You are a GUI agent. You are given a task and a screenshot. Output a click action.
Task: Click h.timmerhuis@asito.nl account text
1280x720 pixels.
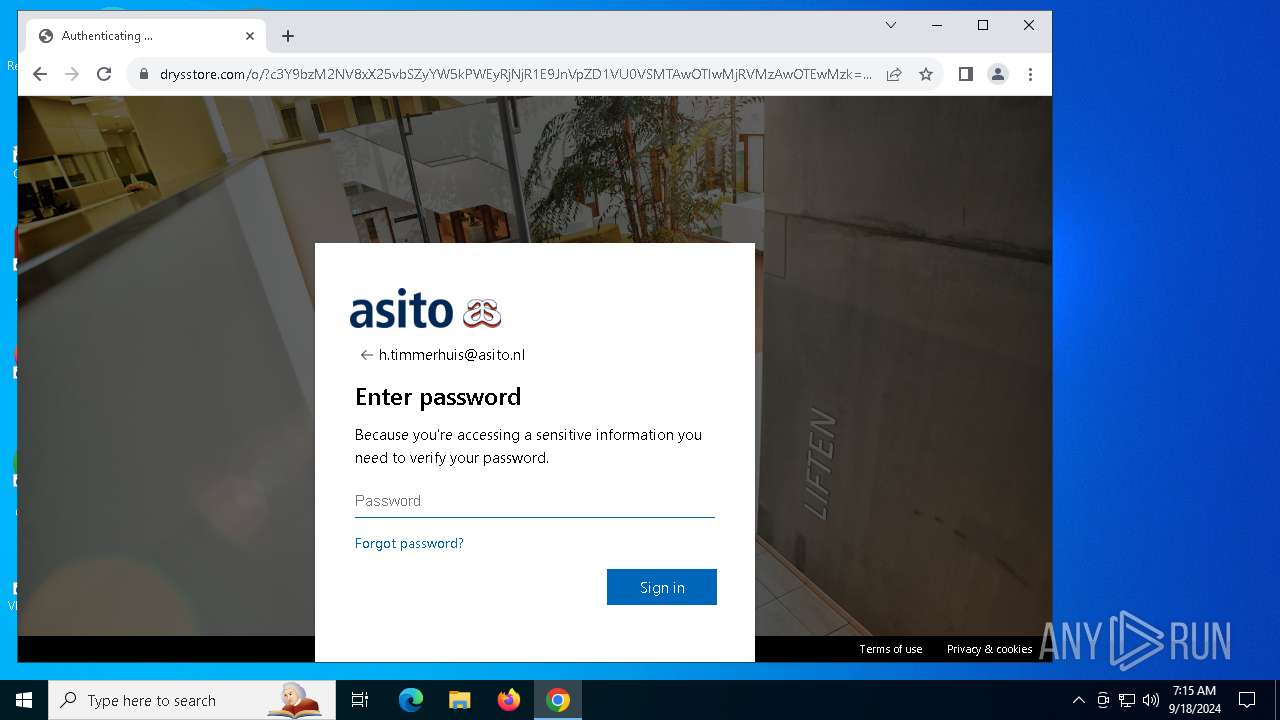point(452,355)
